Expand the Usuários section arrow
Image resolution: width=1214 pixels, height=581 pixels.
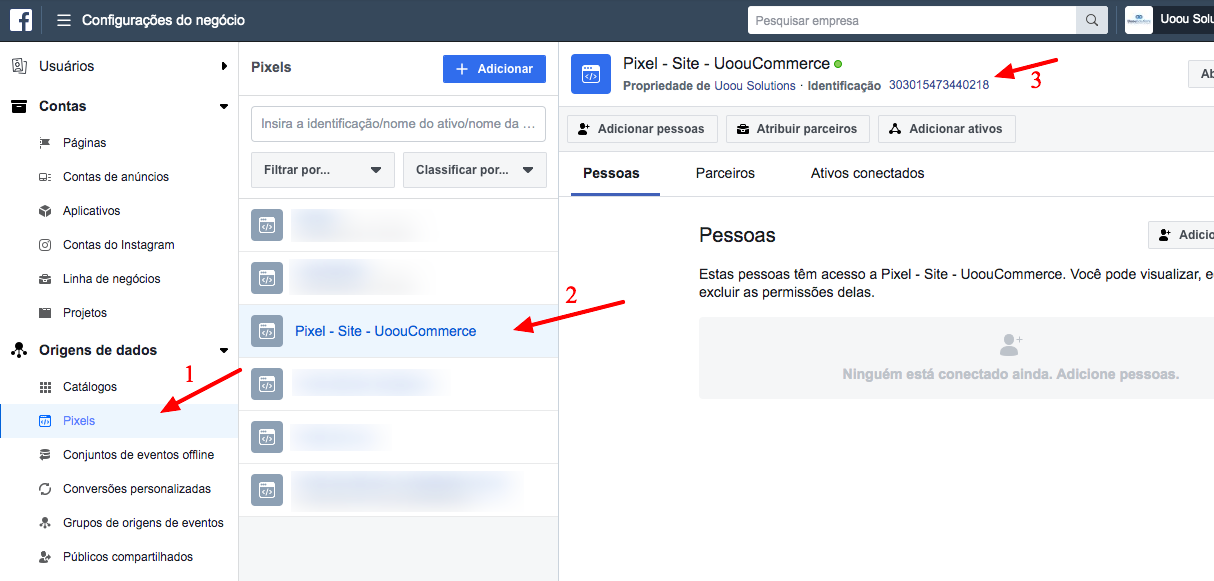(224, 66)
